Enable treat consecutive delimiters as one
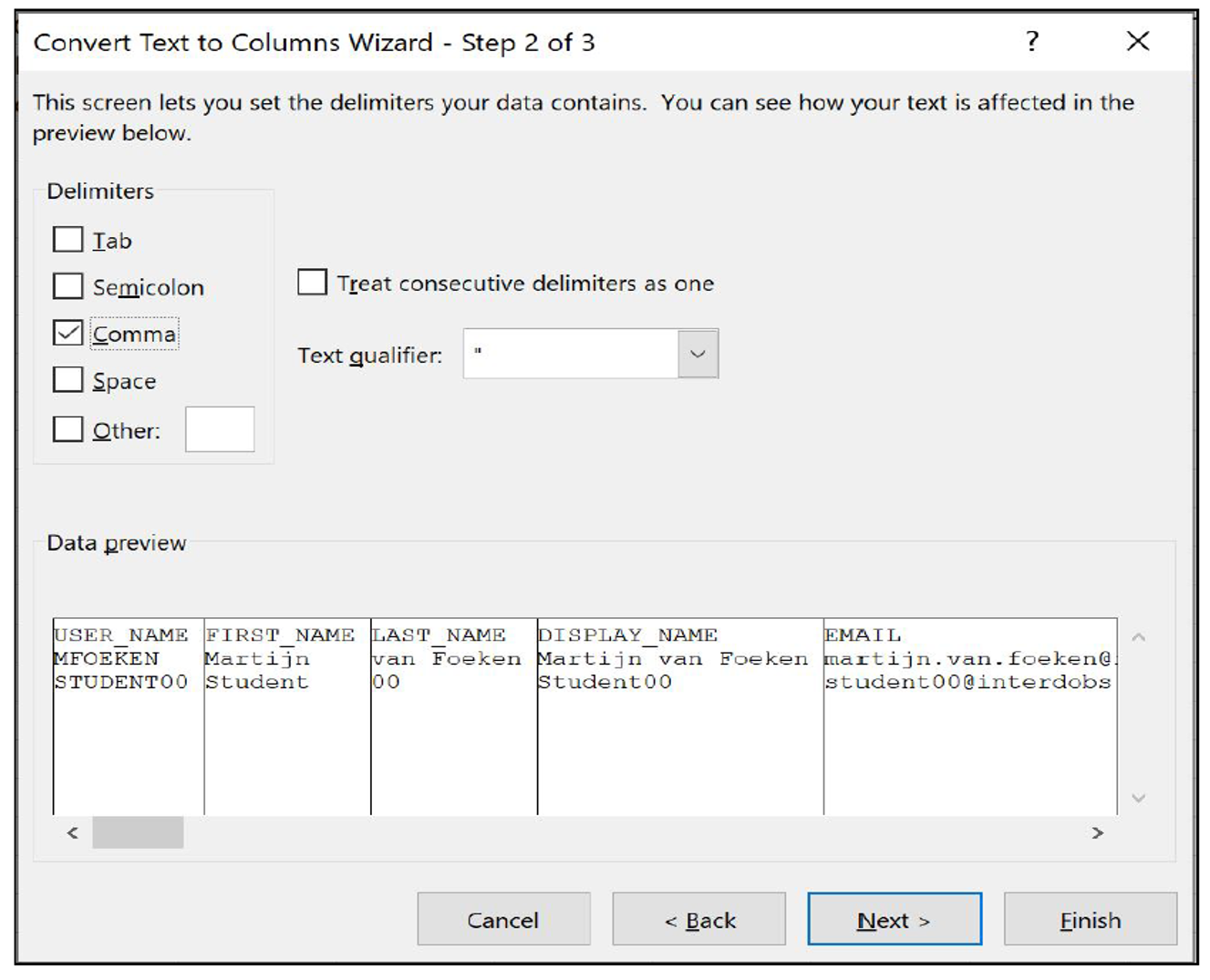Viewport: 1210px width, 980px height. [312, 283]
